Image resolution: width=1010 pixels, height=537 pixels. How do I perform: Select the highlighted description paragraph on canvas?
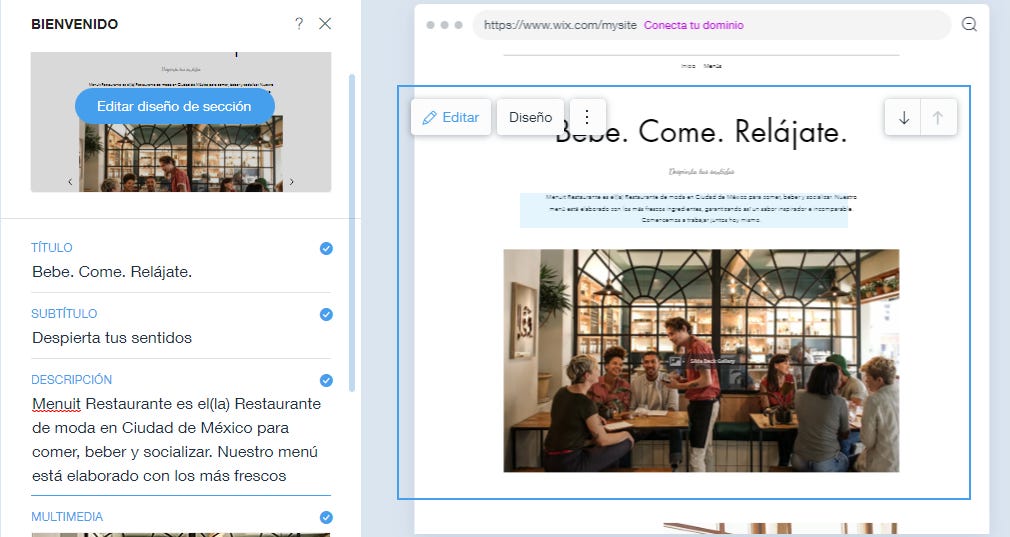(x=684, y=209)
